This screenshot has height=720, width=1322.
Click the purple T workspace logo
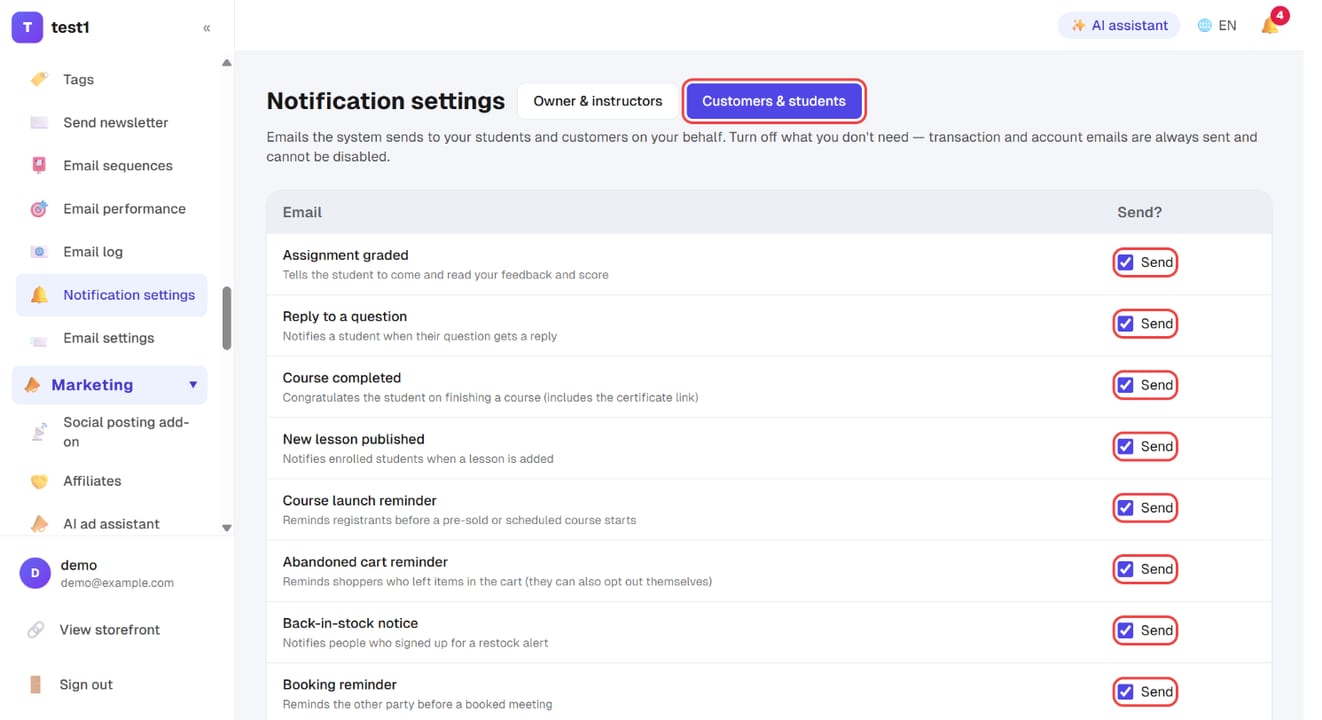point(27,27)
